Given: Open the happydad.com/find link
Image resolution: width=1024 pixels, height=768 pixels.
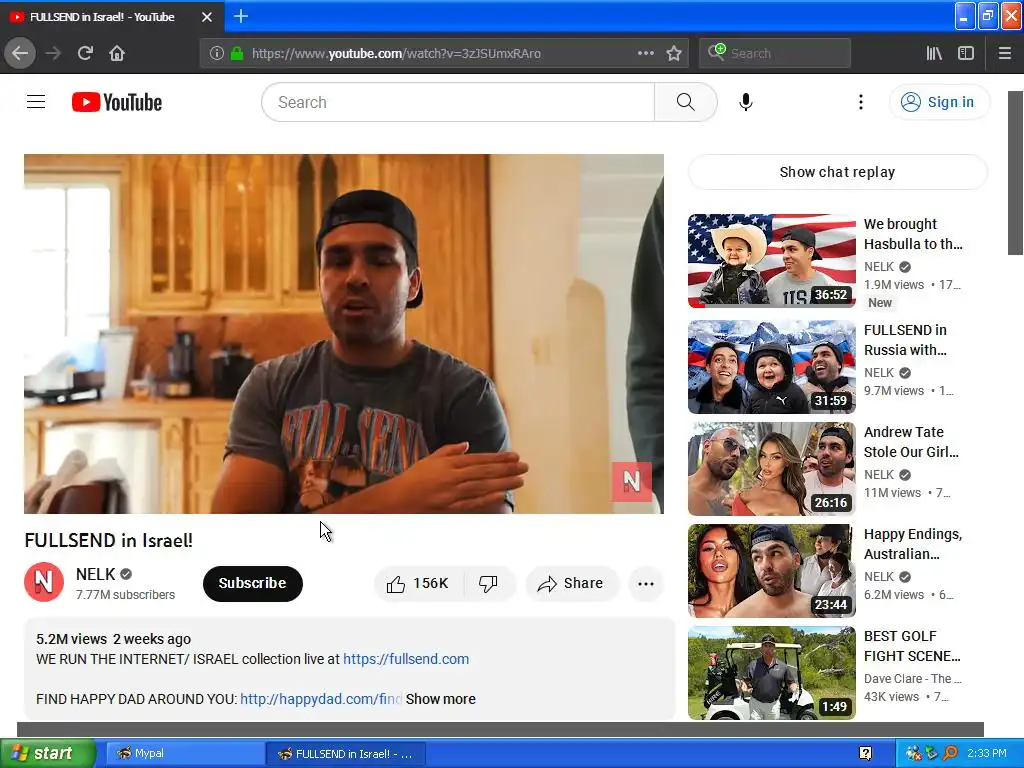Looking at the screenshot, I should (321, 699).
